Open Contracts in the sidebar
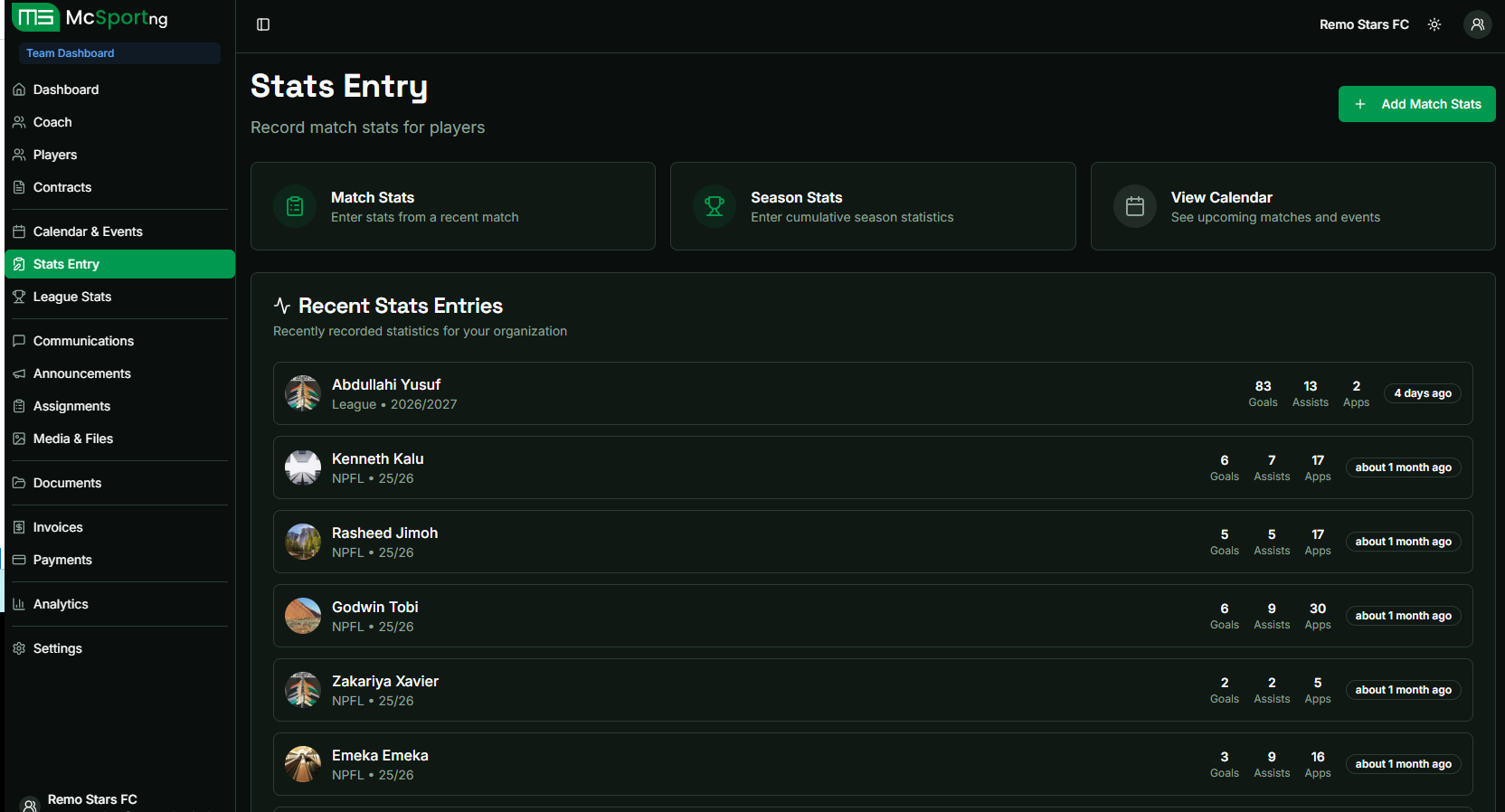1505x812 pixels. tap(62, 187)
